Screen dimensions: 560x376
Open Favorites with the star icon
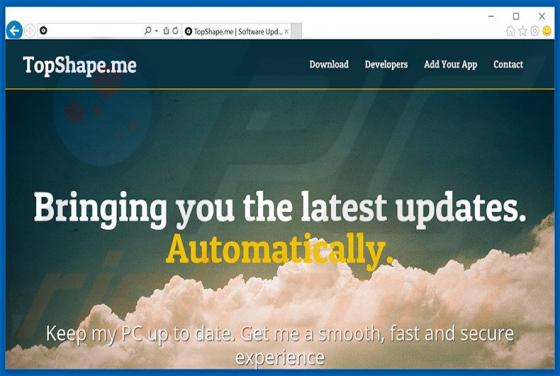pyautogui.click(x=522, y=31)
